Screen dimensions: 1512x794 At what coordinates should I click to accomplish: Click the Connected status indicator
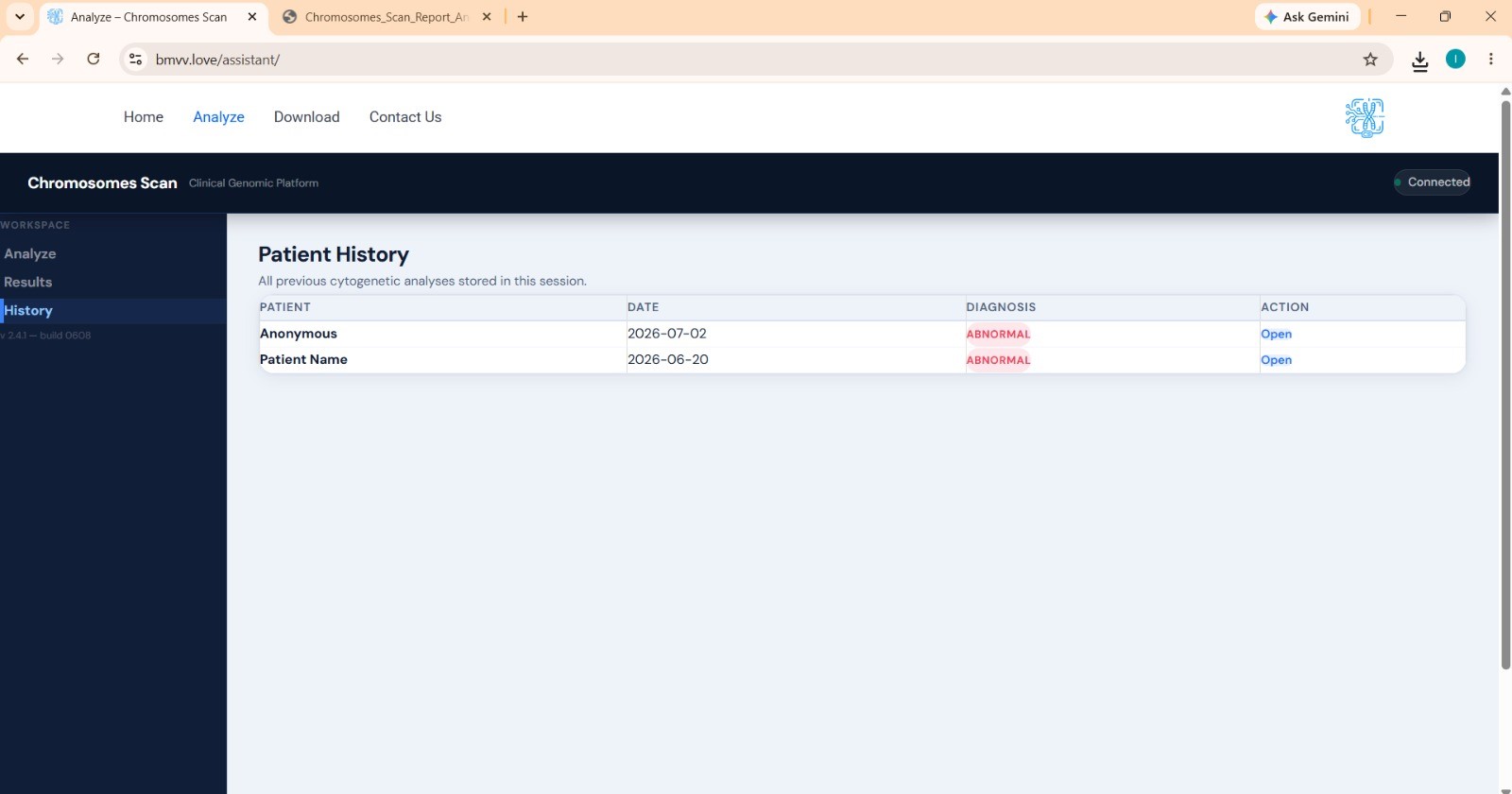pyautogui.click(x=1433, y=182)
